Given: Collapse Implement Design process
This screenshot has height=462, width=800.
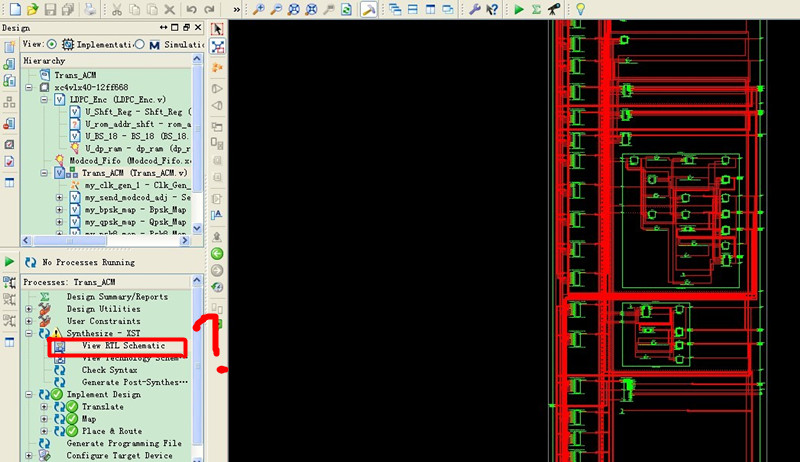Looking at the screenshot, I should coord(29,395).
